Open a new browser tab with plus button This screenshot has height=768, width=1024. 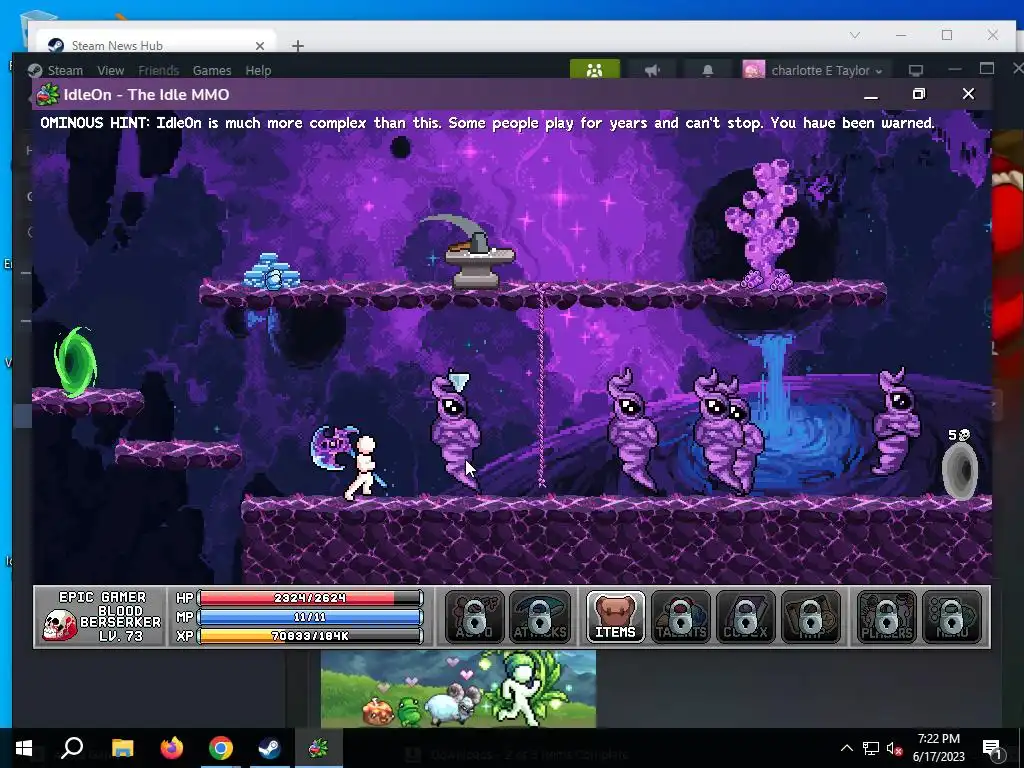point(298,46)
